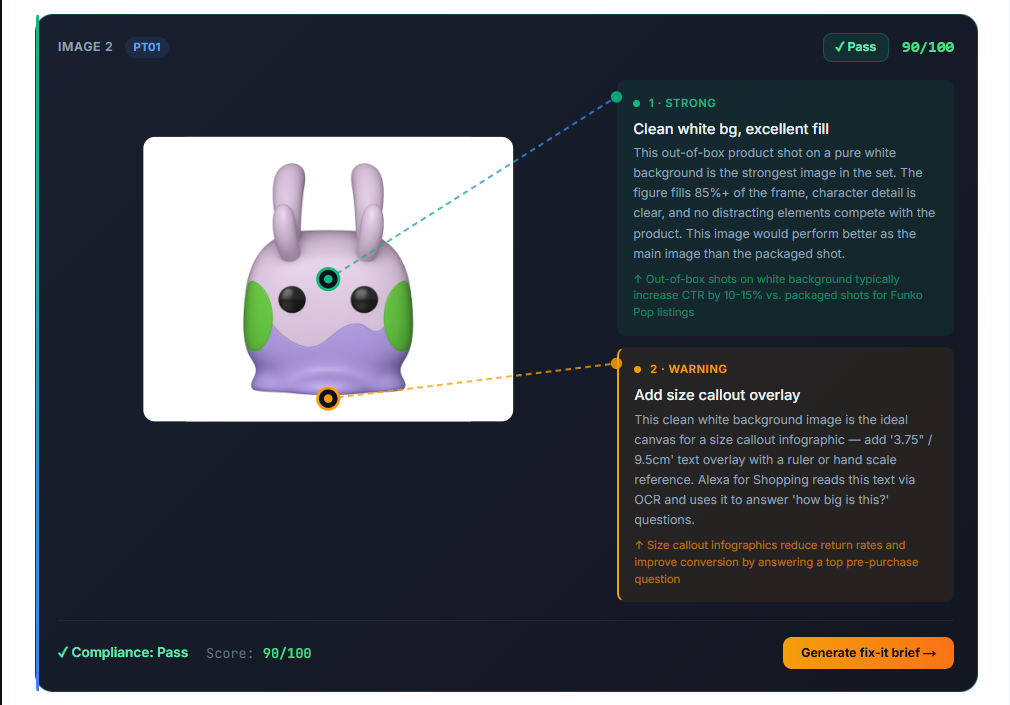
Task: Click the orange annotation marker at figure's base
Action: click(x=328, y=399)
